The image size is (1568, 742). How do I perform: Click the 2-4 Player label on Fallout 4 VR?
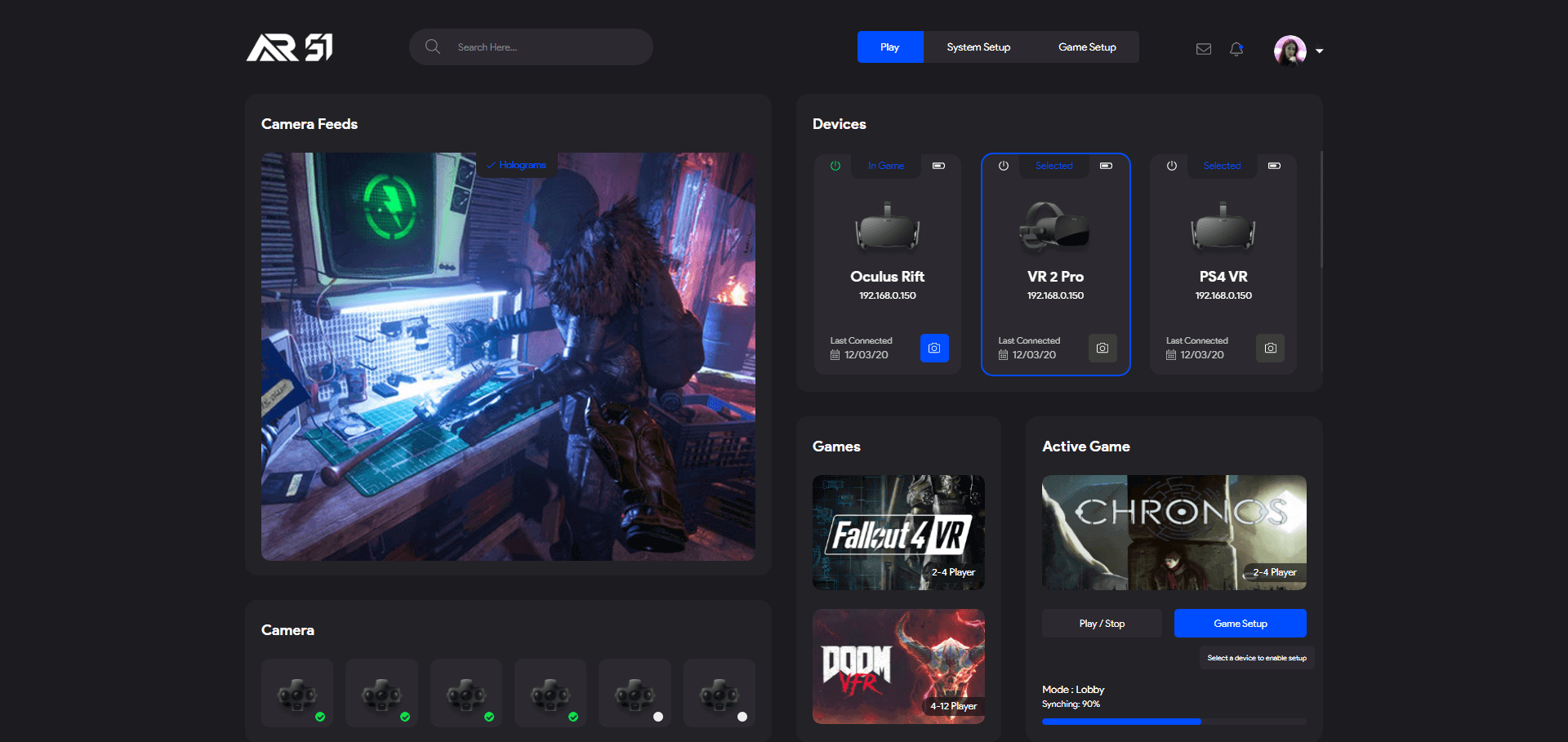[x=953, y=572]
